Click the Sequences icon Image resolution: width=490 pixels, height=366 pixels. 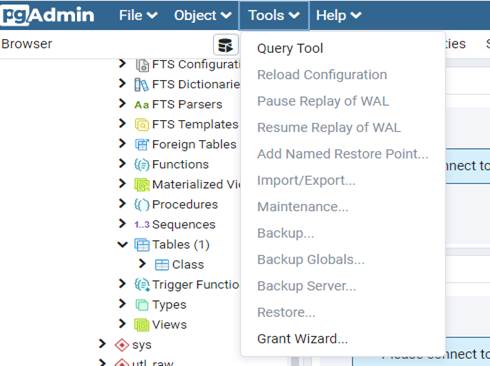click(142, 225)
